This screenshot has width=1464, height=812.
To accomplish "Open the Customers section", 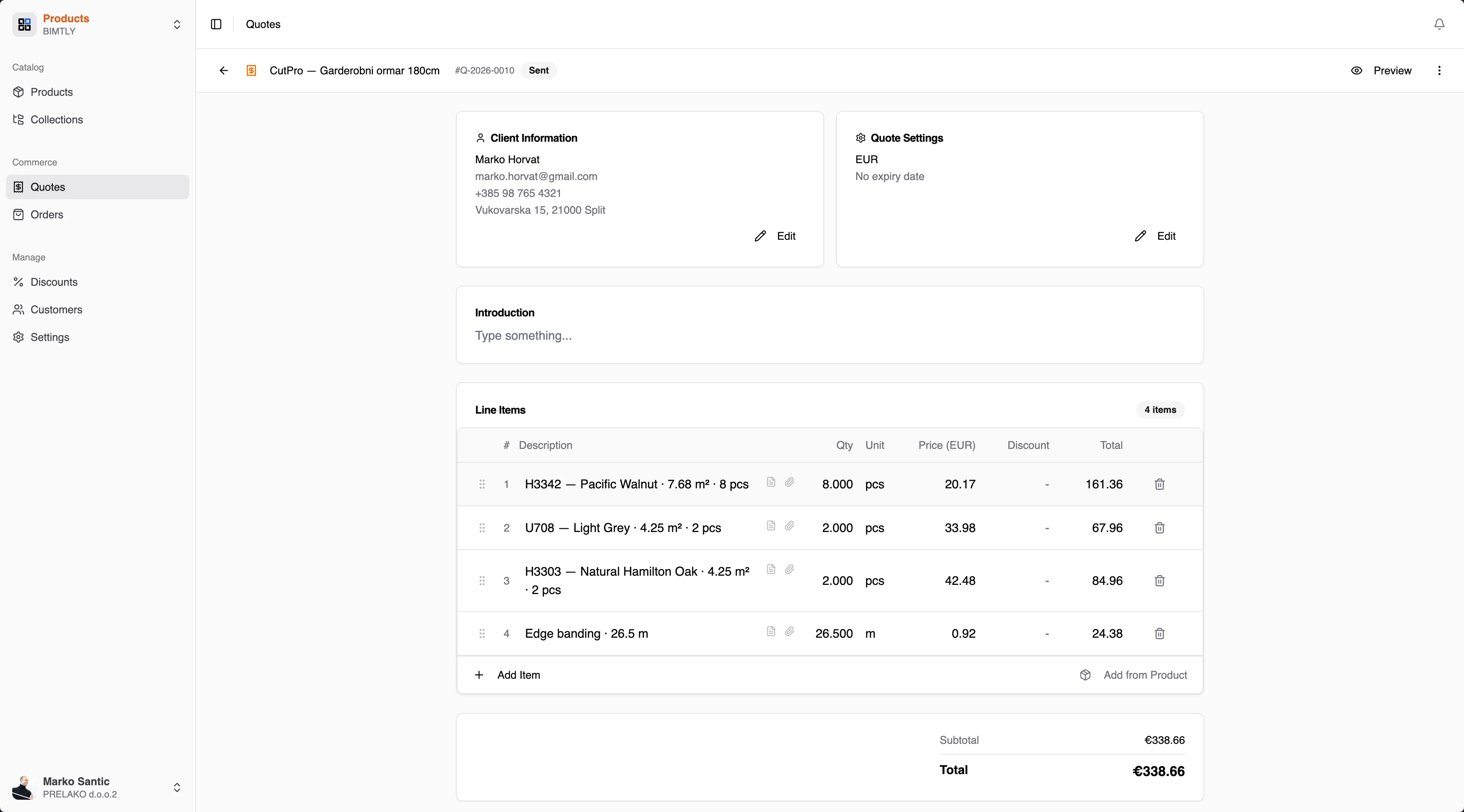I will pos(55,309).
